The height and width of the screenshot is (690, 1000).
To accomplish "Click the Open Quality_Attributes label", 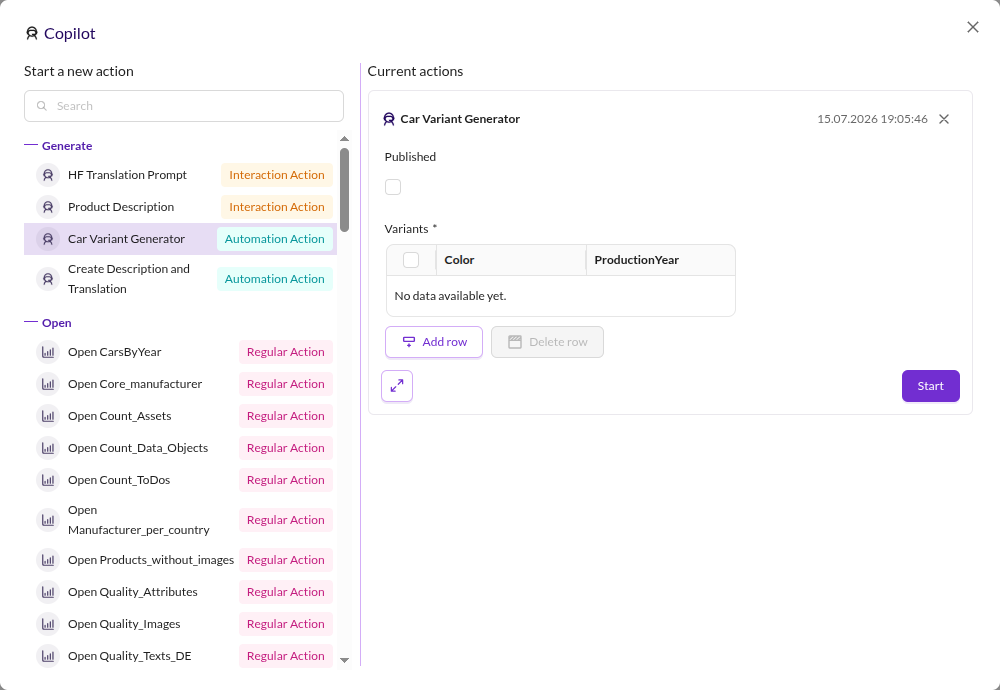I will (133, 592).
